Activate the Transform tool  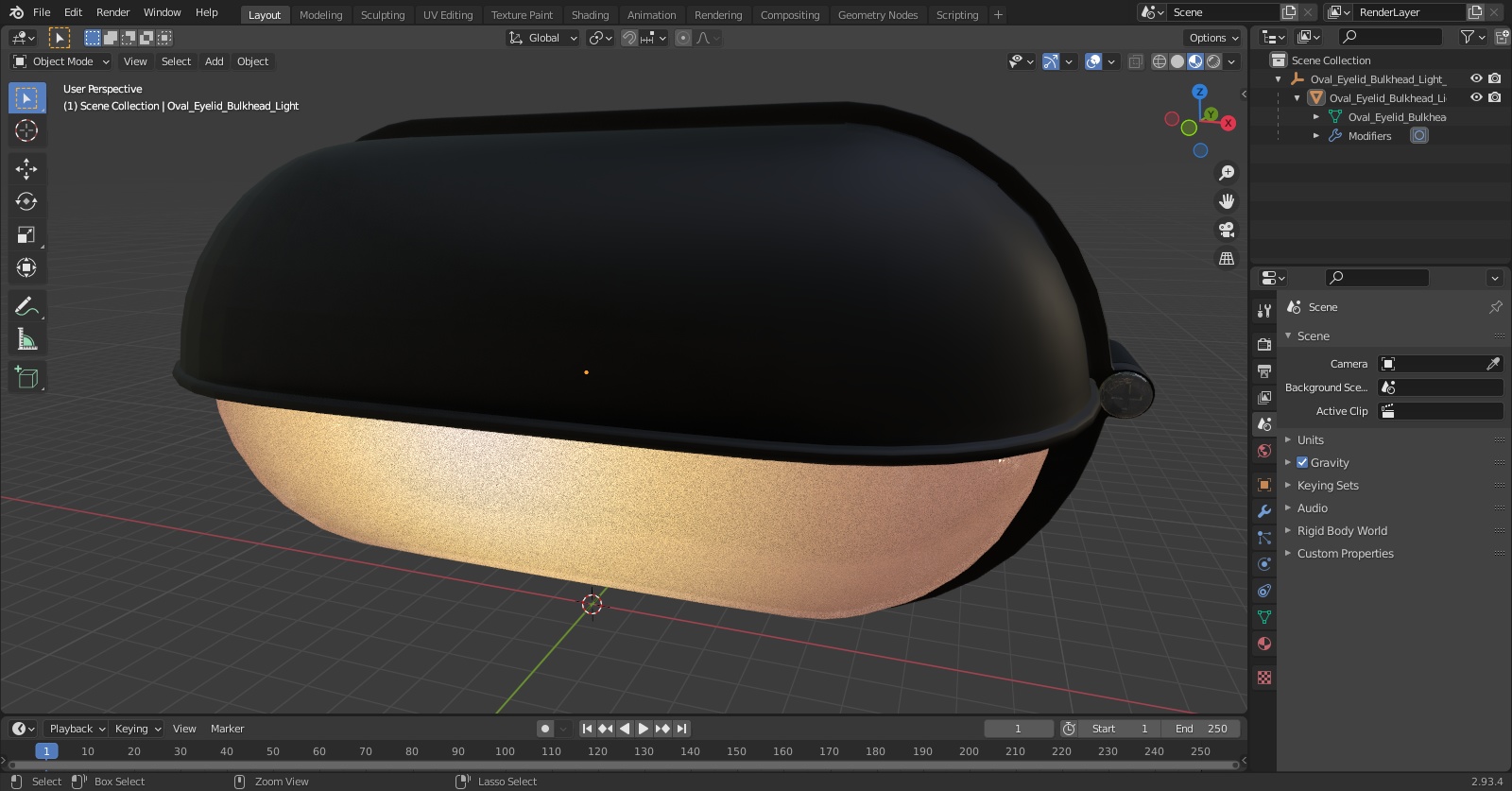26,267
